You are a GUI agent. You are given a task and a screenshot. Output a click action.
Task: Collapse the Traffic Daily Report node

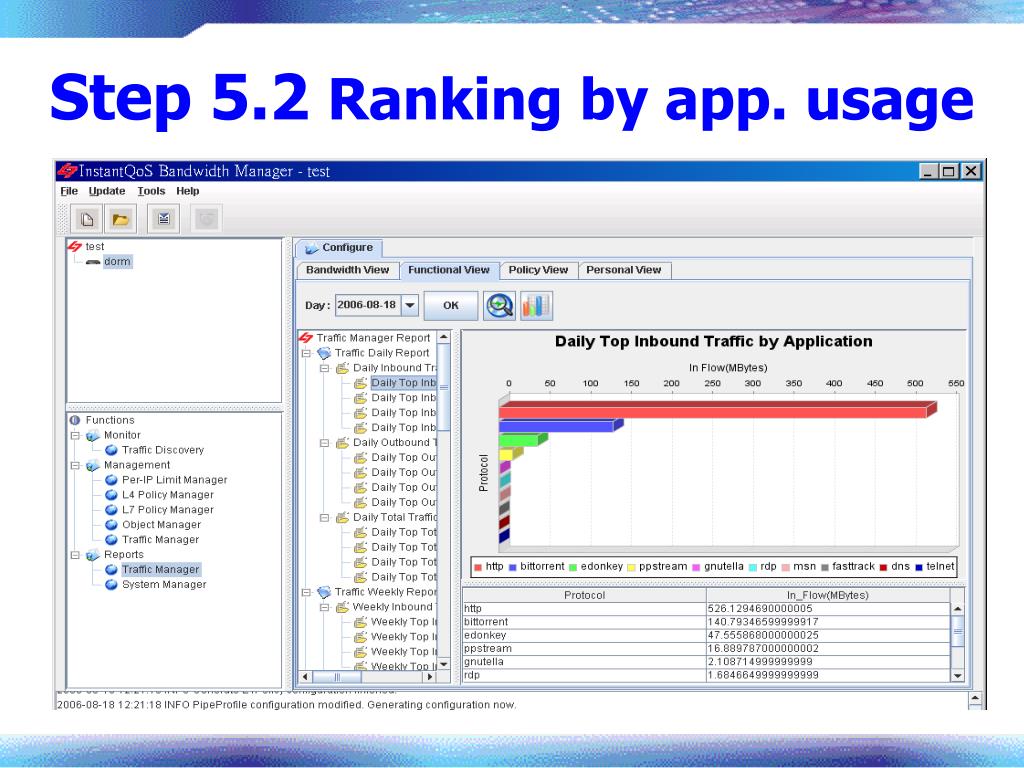(x=306, y=353)
